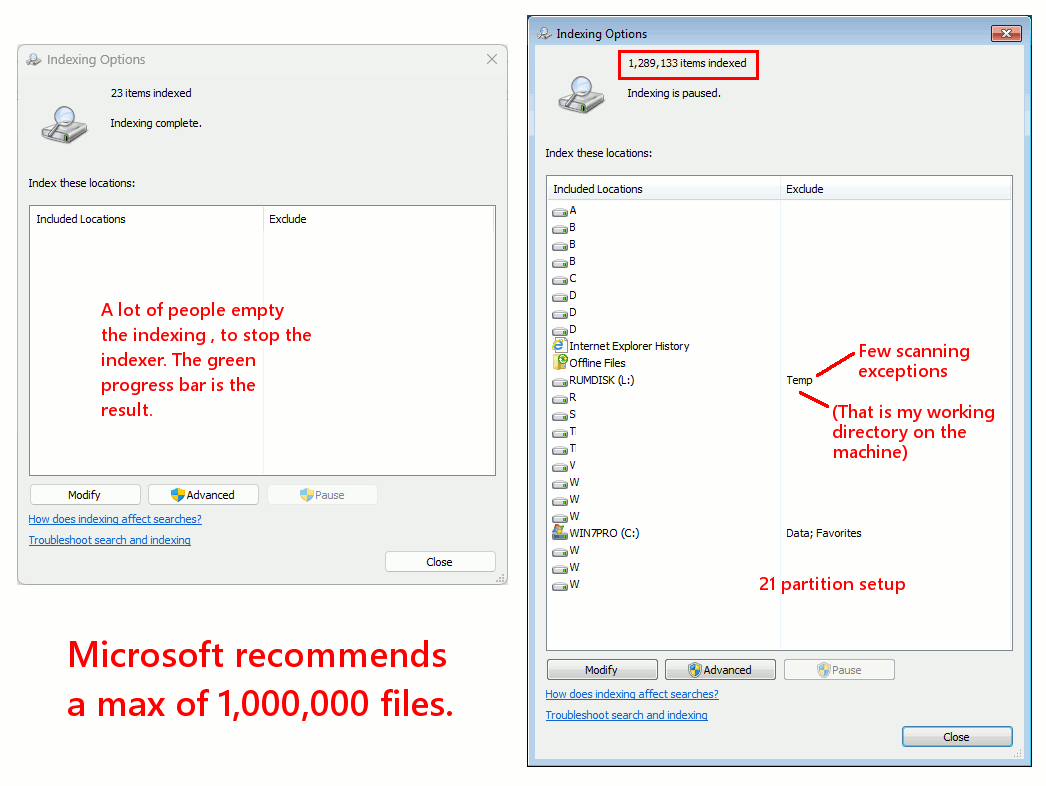Click the Included Locations column header in the left window
The image size is (1046, 786).
point(146,219)
